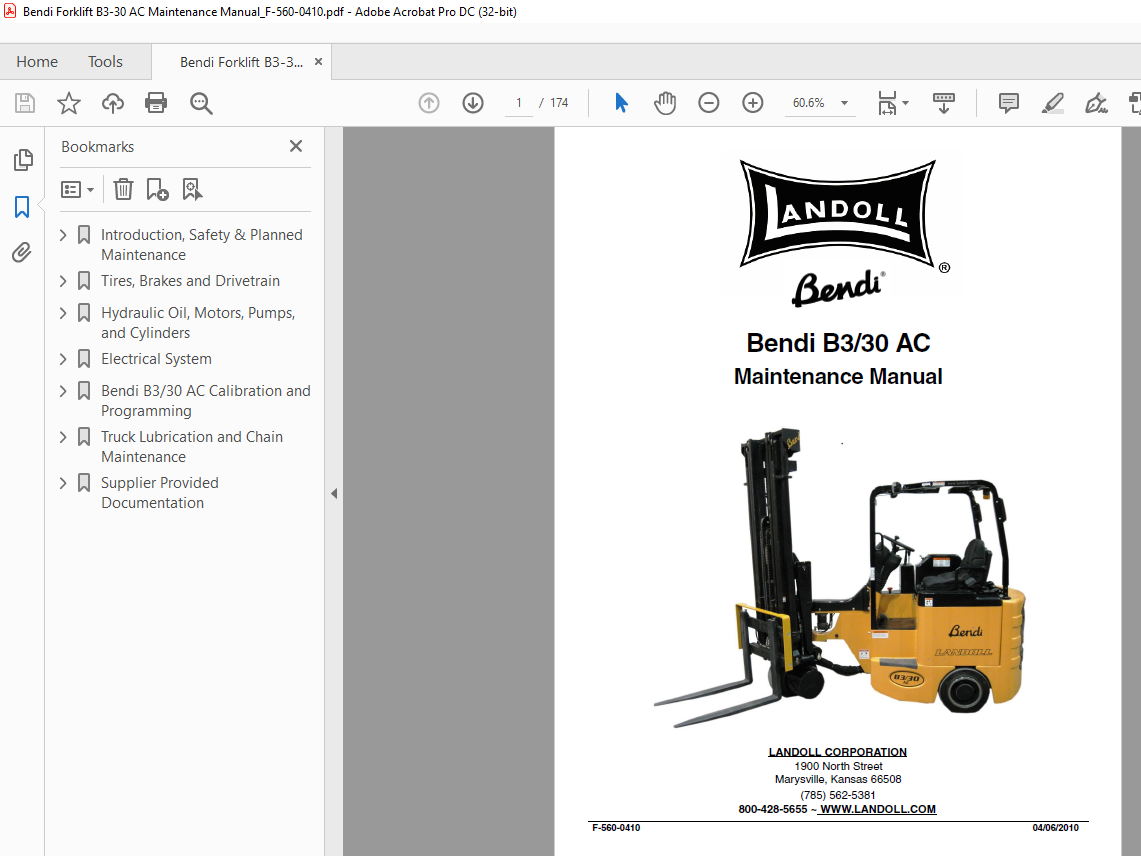Click the Landoll logo on the cover page
The image size is (1141, 856).
point(838,213)
